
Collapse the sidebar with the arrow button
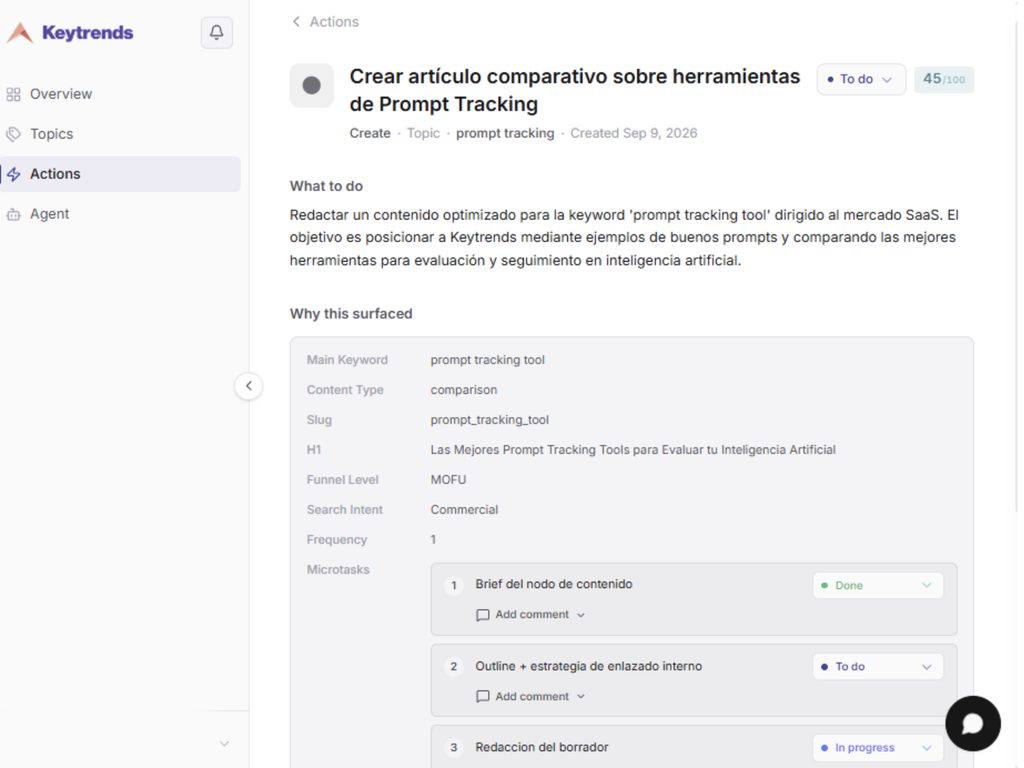click(x=249, y=386)
